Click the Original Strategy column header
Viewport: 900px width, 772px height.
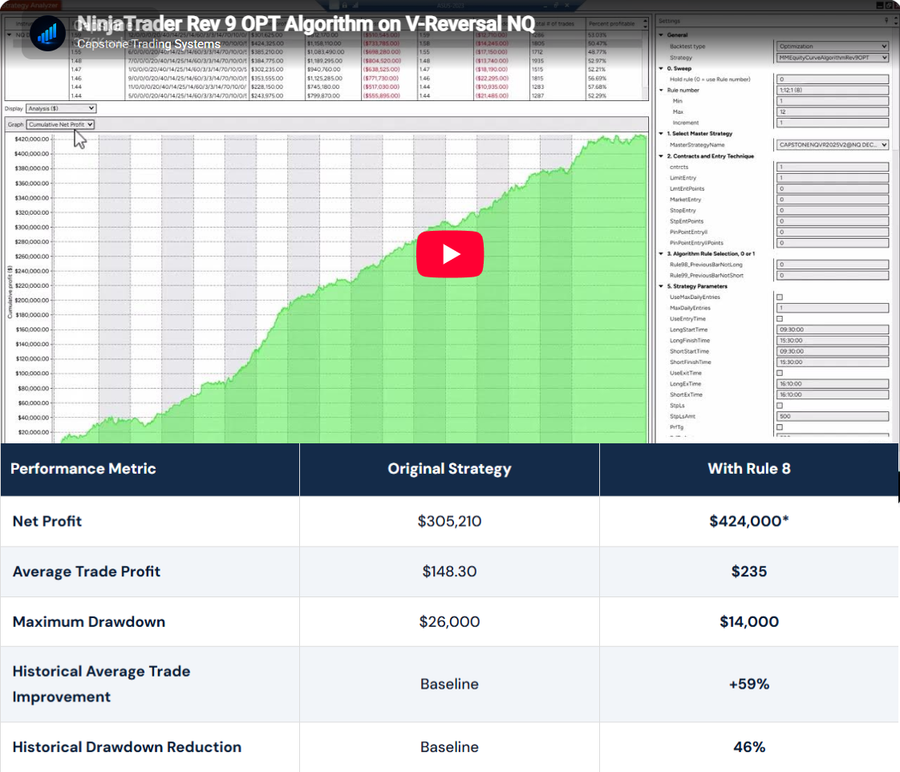pos(449,468)
